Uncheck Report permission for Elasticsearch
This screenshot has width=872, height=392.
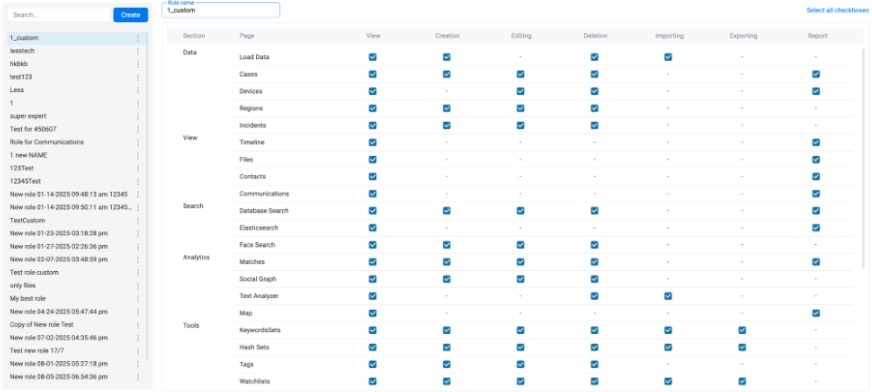(816, 228)
